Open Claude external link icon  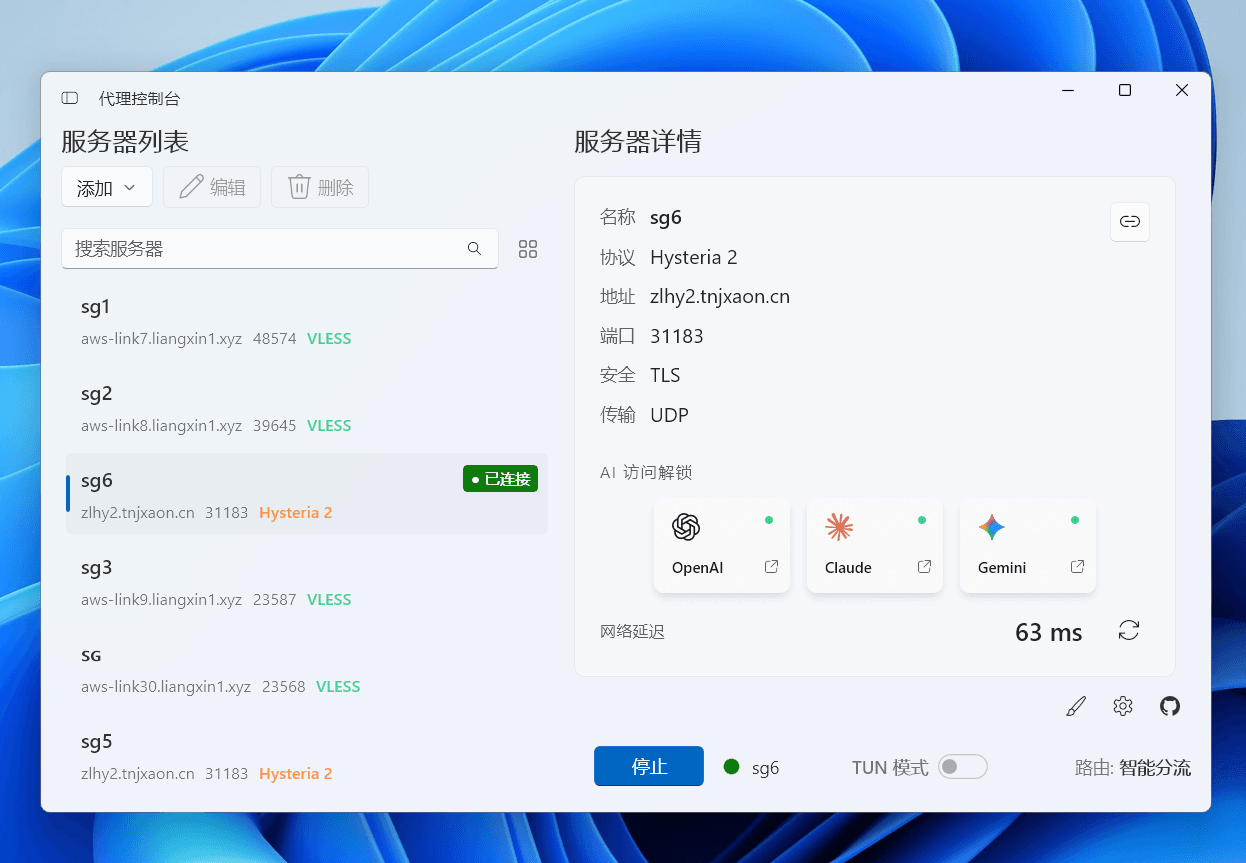tap(924, 567)
